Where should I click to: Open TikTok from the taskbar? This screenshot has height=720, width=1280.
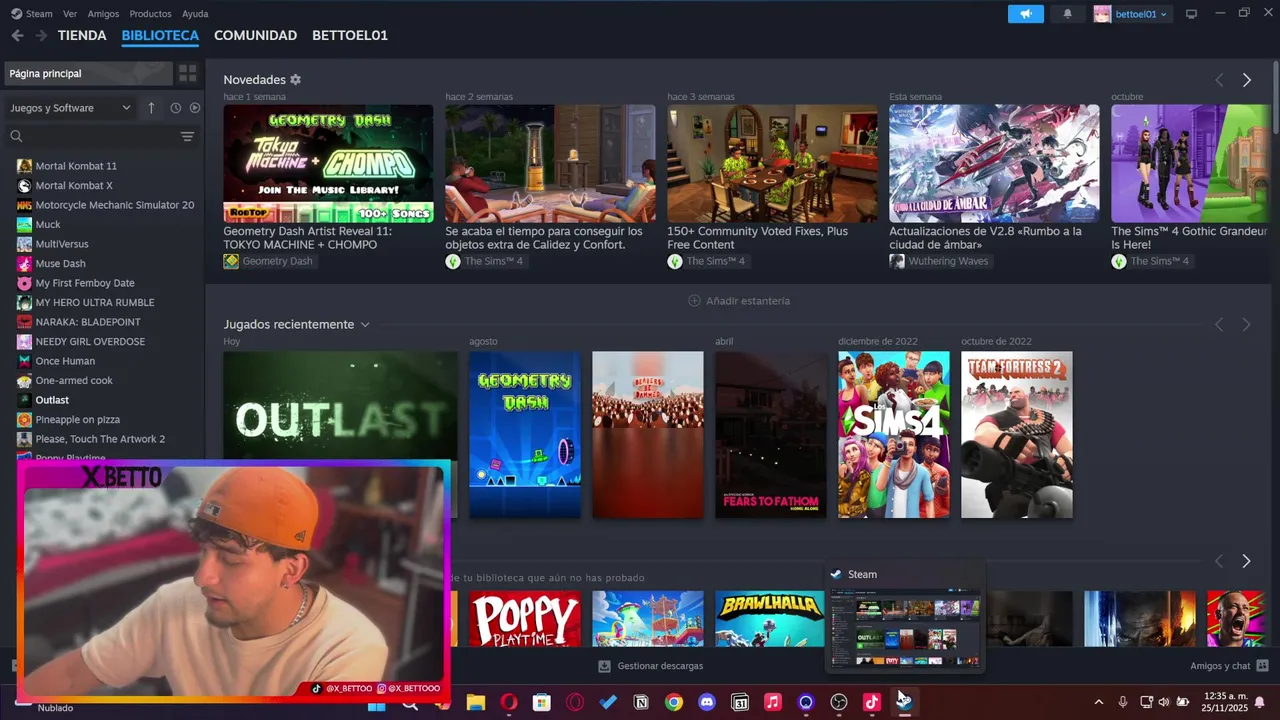click(x=872, y=703)
